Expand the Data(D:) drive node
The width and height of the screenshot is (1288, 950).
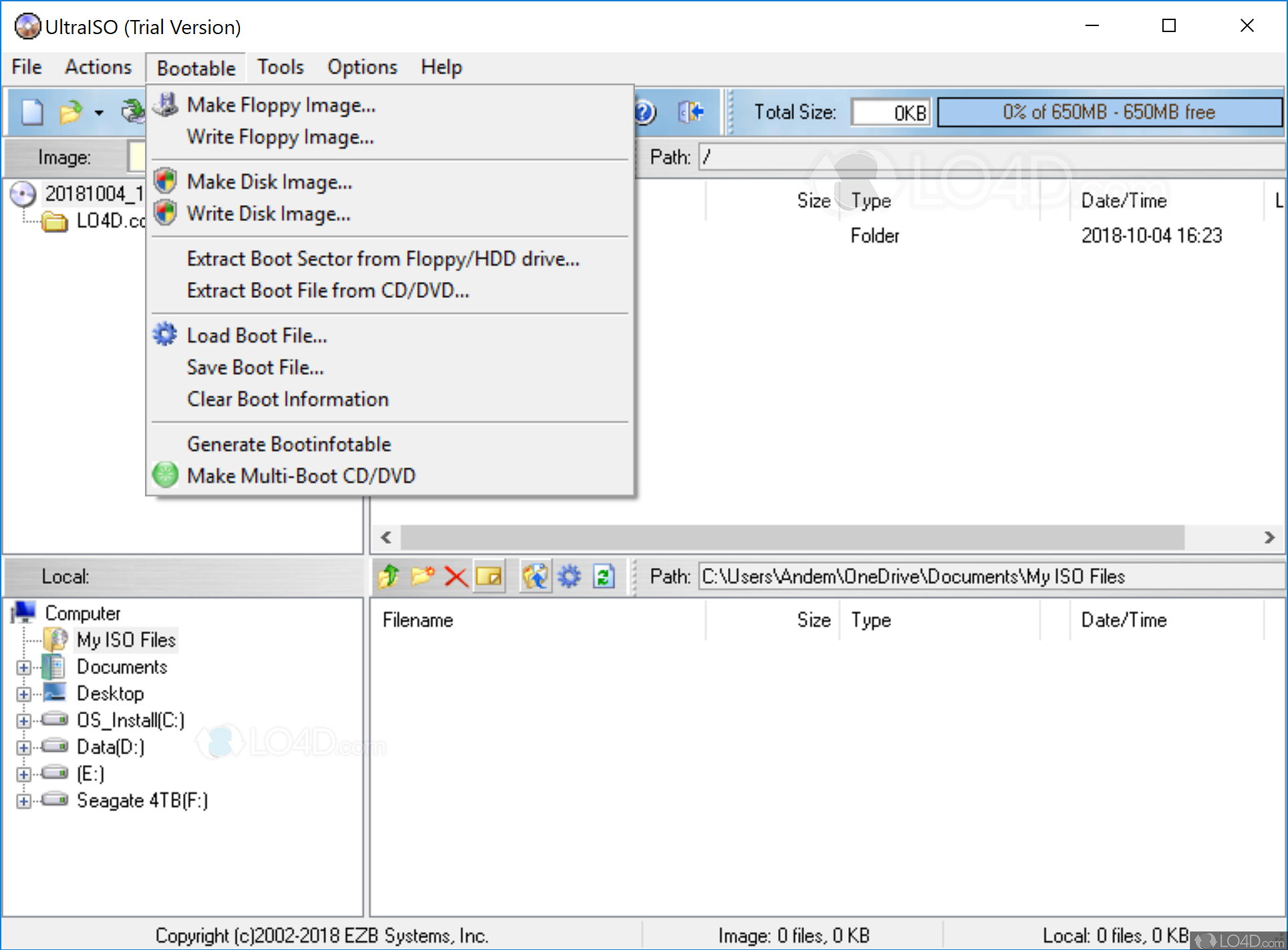click(x=23, y=748)
